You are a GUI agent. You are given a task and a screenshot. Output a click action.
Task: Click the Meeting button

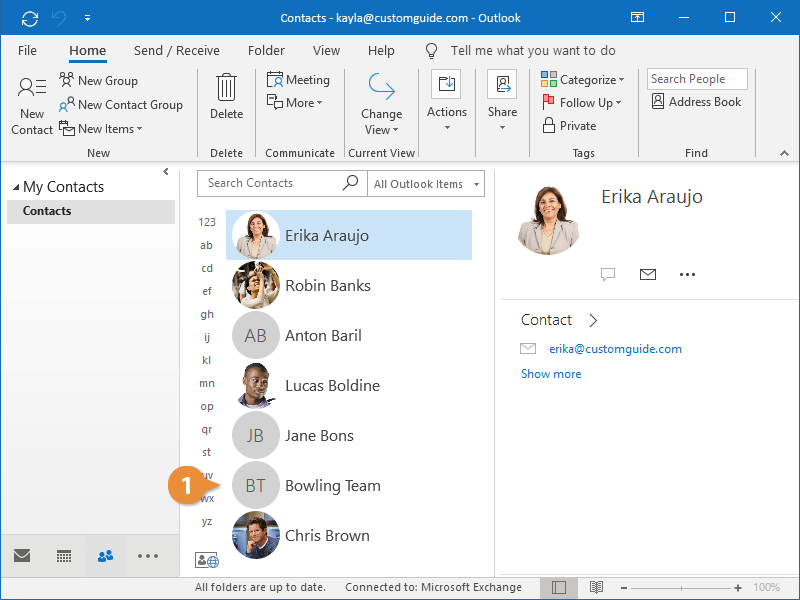pyautogui.click(x=298, y=80)
